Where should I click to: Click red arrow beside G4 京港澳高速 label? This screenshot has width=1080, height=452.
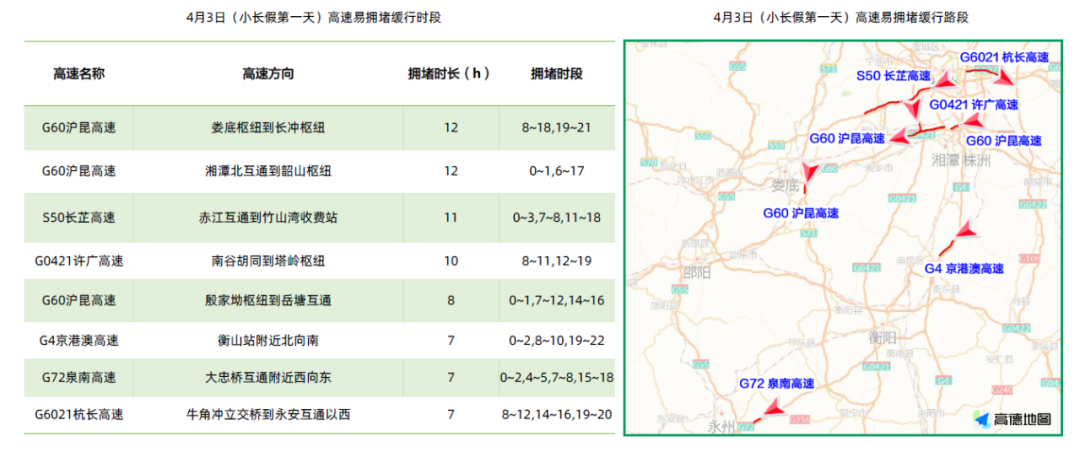coord(964,233)
